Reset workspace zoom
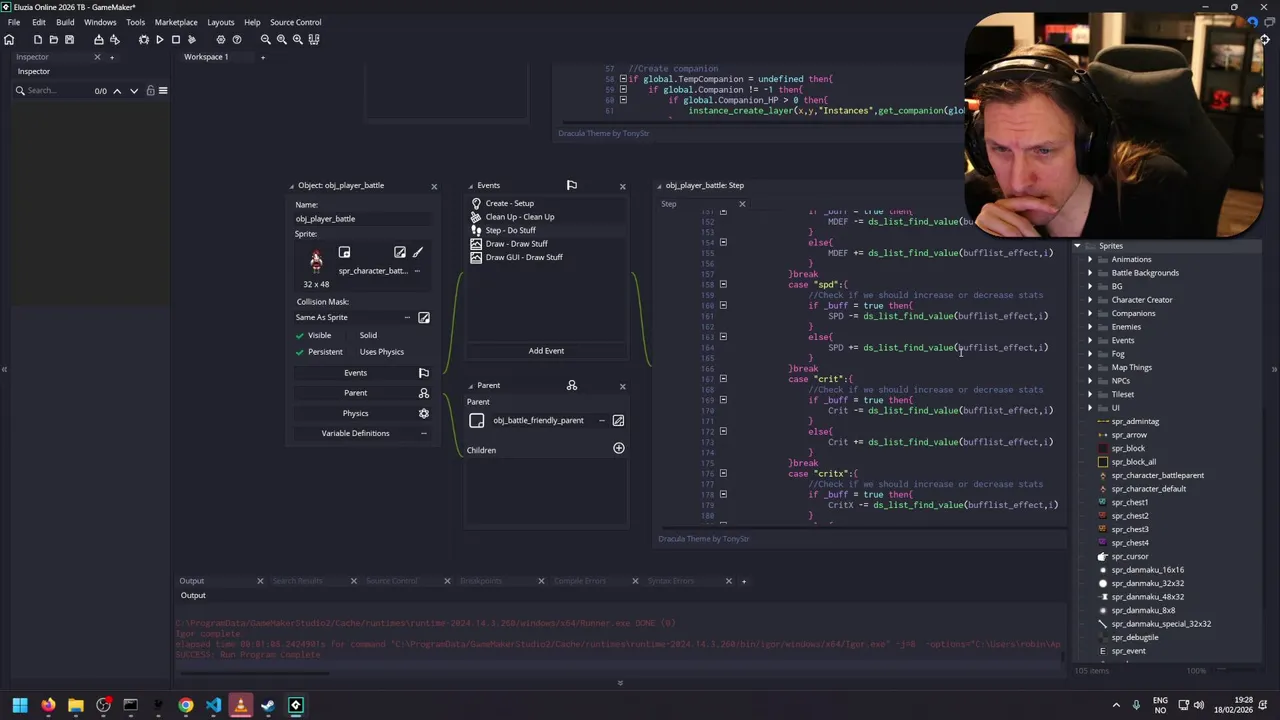The image size is (1280, 720). pos(282,39)
